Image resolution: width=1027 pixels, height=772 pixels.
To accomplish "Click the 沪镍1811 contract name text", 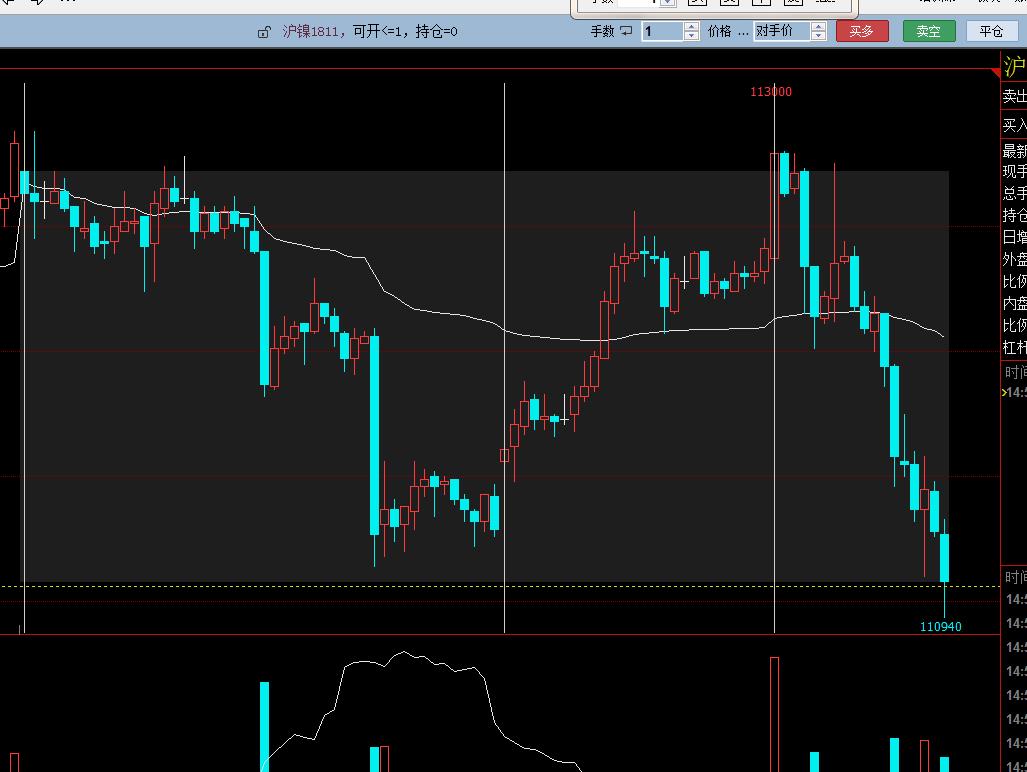I will point(310,31).
